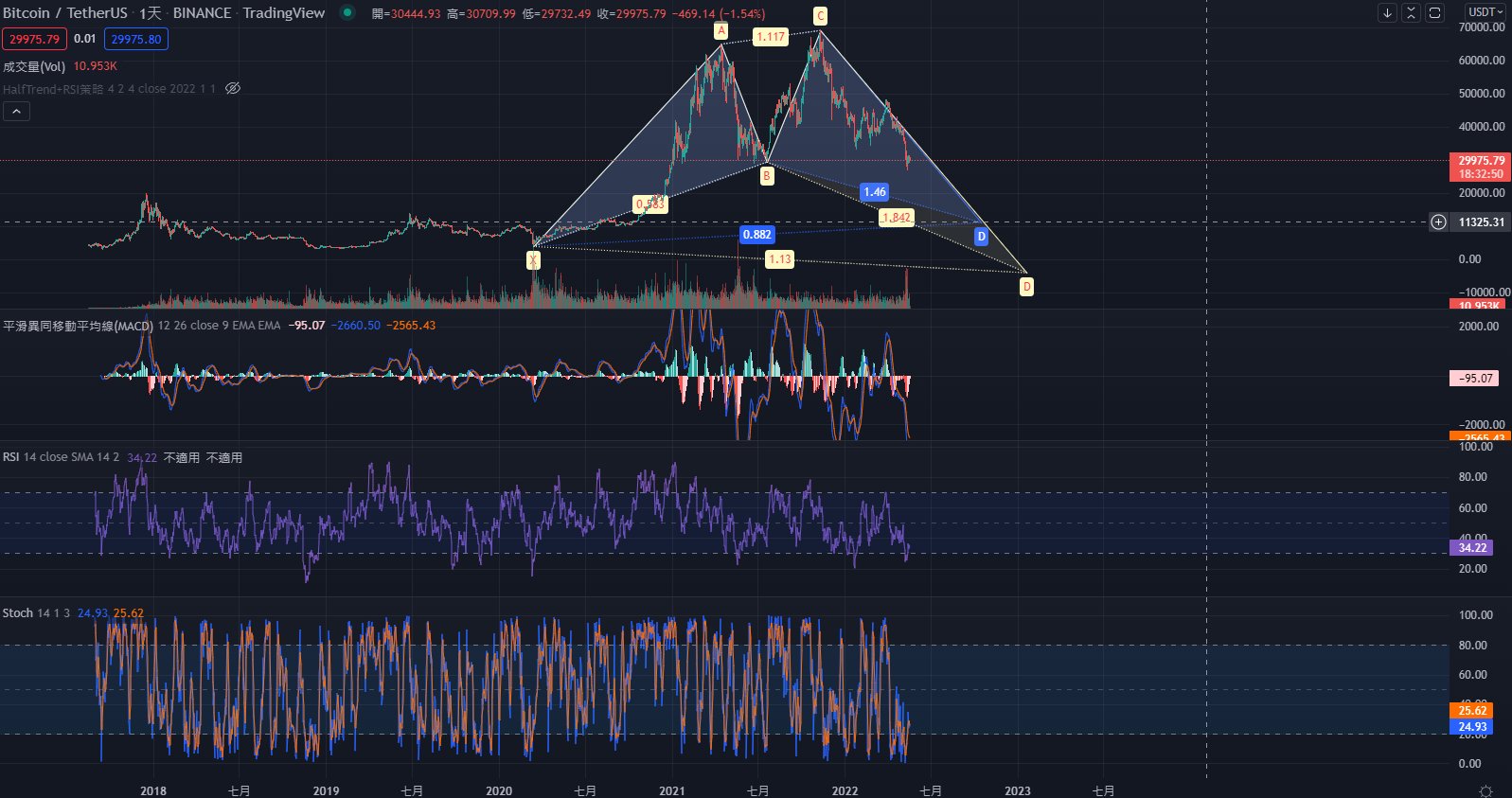Click the RSI 14 close indicator legend

(61, 457)
